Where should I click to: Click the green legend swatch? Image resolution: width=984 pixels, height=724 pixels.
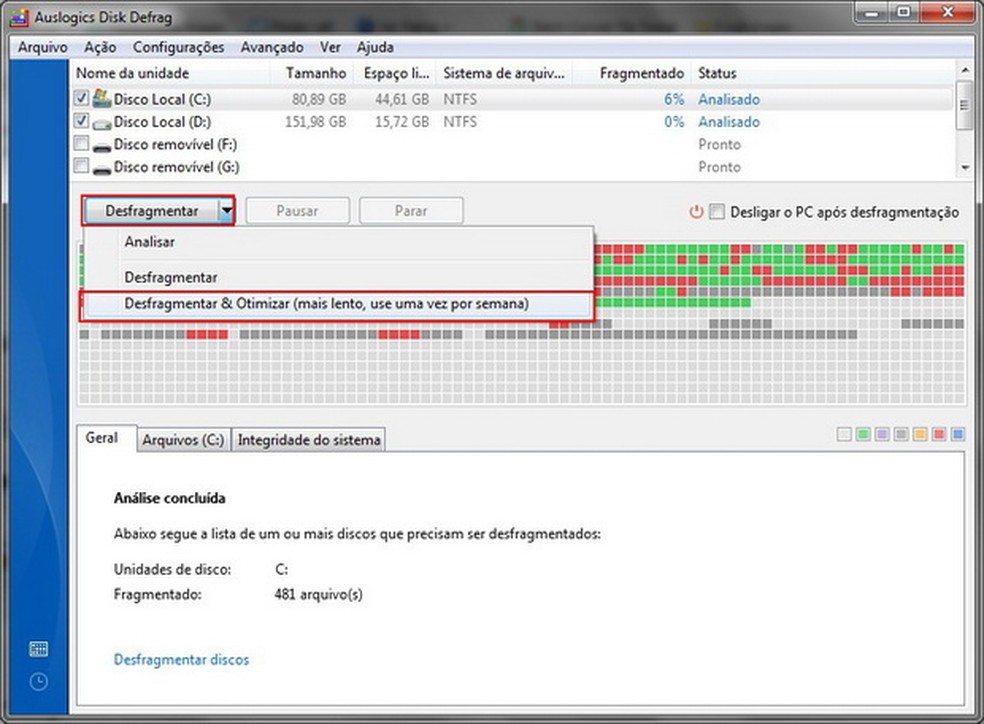pos(863,434)
